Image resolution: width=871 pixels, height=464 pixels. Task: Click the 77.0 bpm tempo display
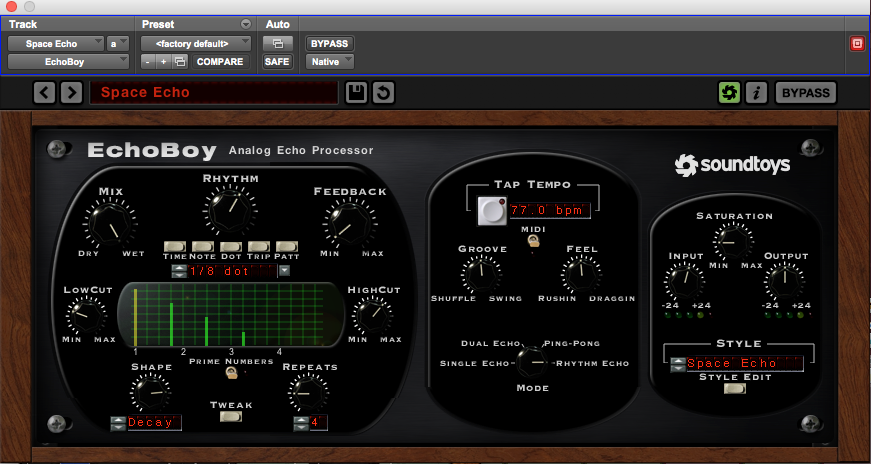point(549,211)
